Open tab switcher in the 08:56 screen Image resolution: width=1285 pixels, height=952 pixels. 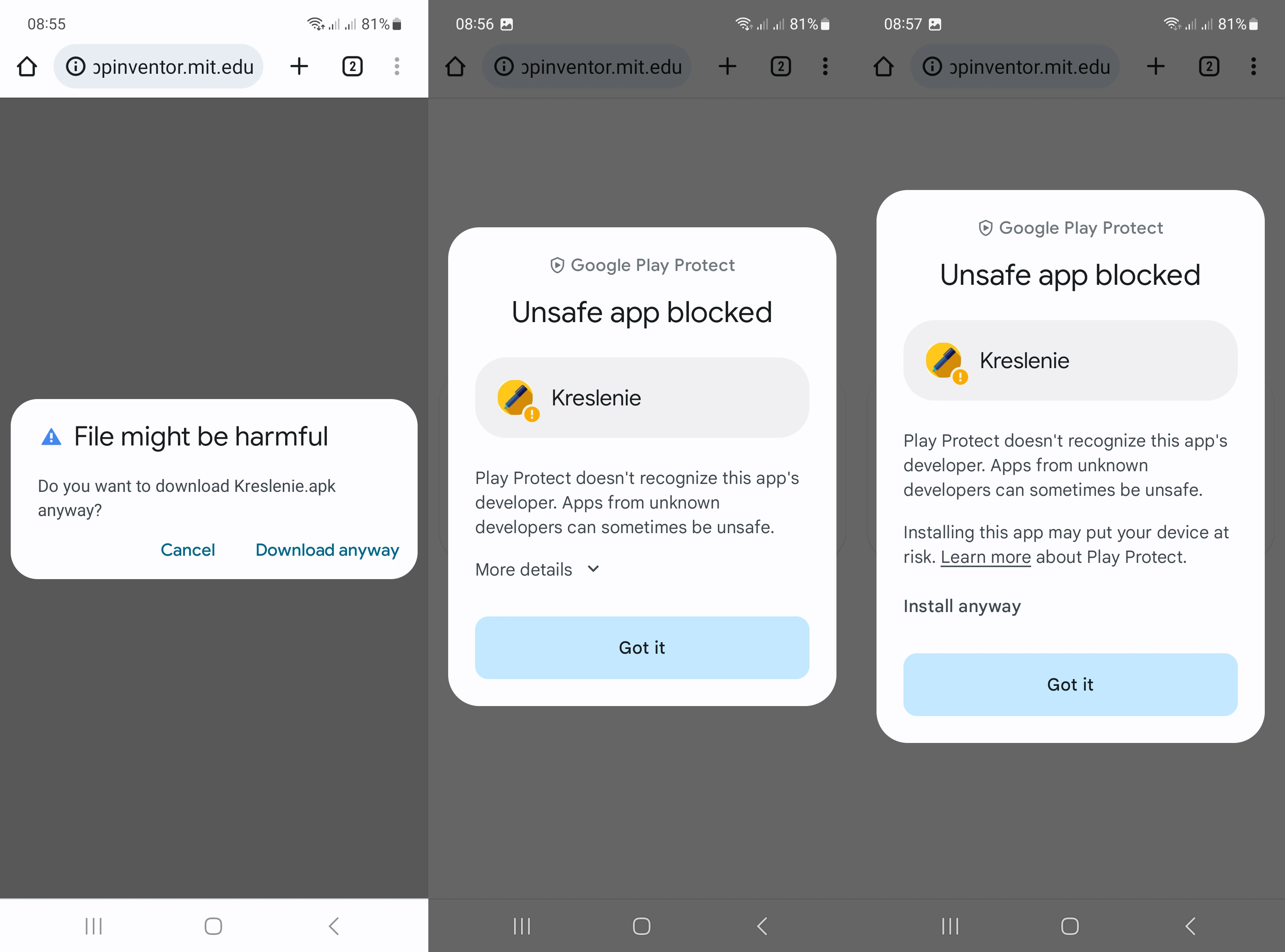[x=781, y=66]
